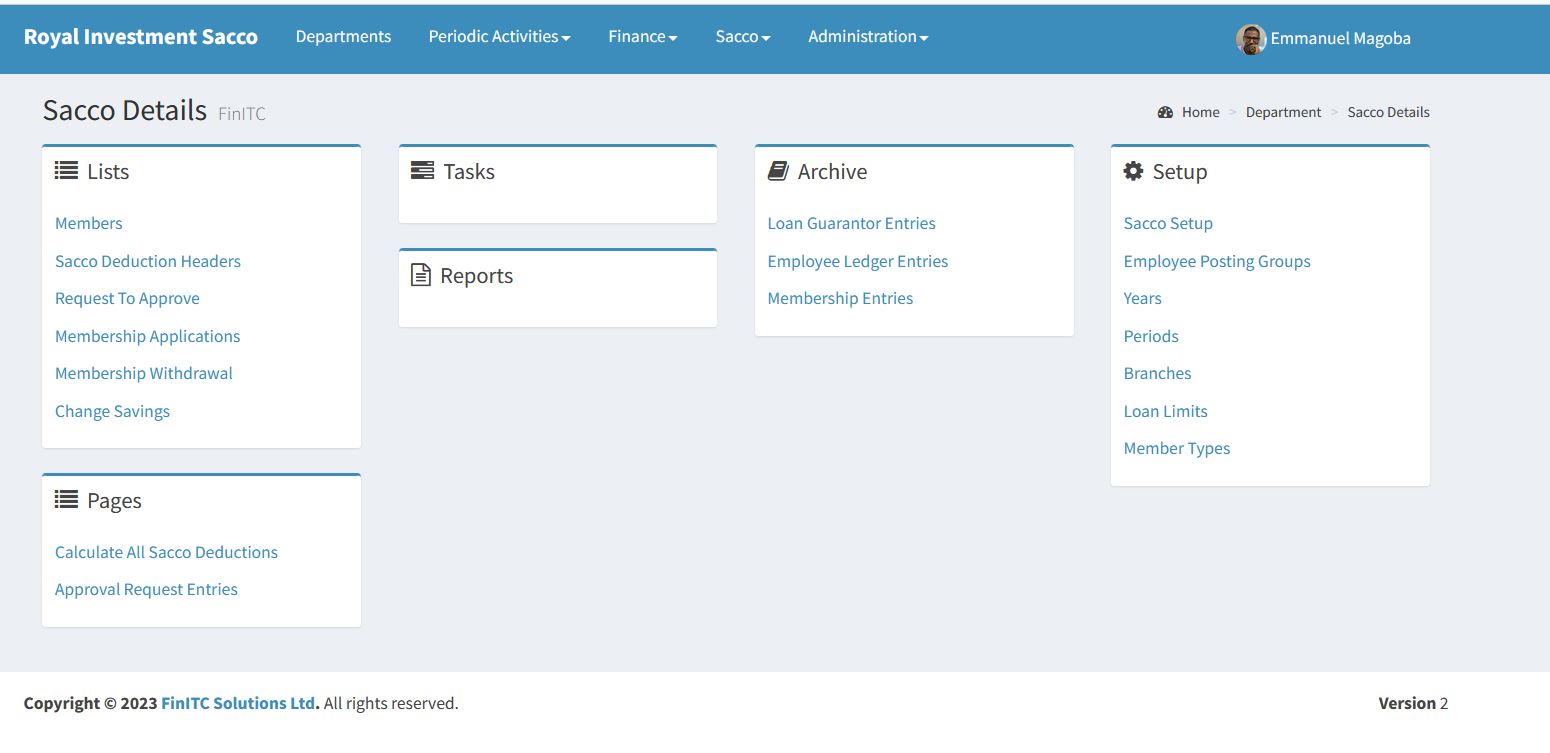Go to Departments in the navbar
The image size is (1550, 753).
click(x=343, y=36)
